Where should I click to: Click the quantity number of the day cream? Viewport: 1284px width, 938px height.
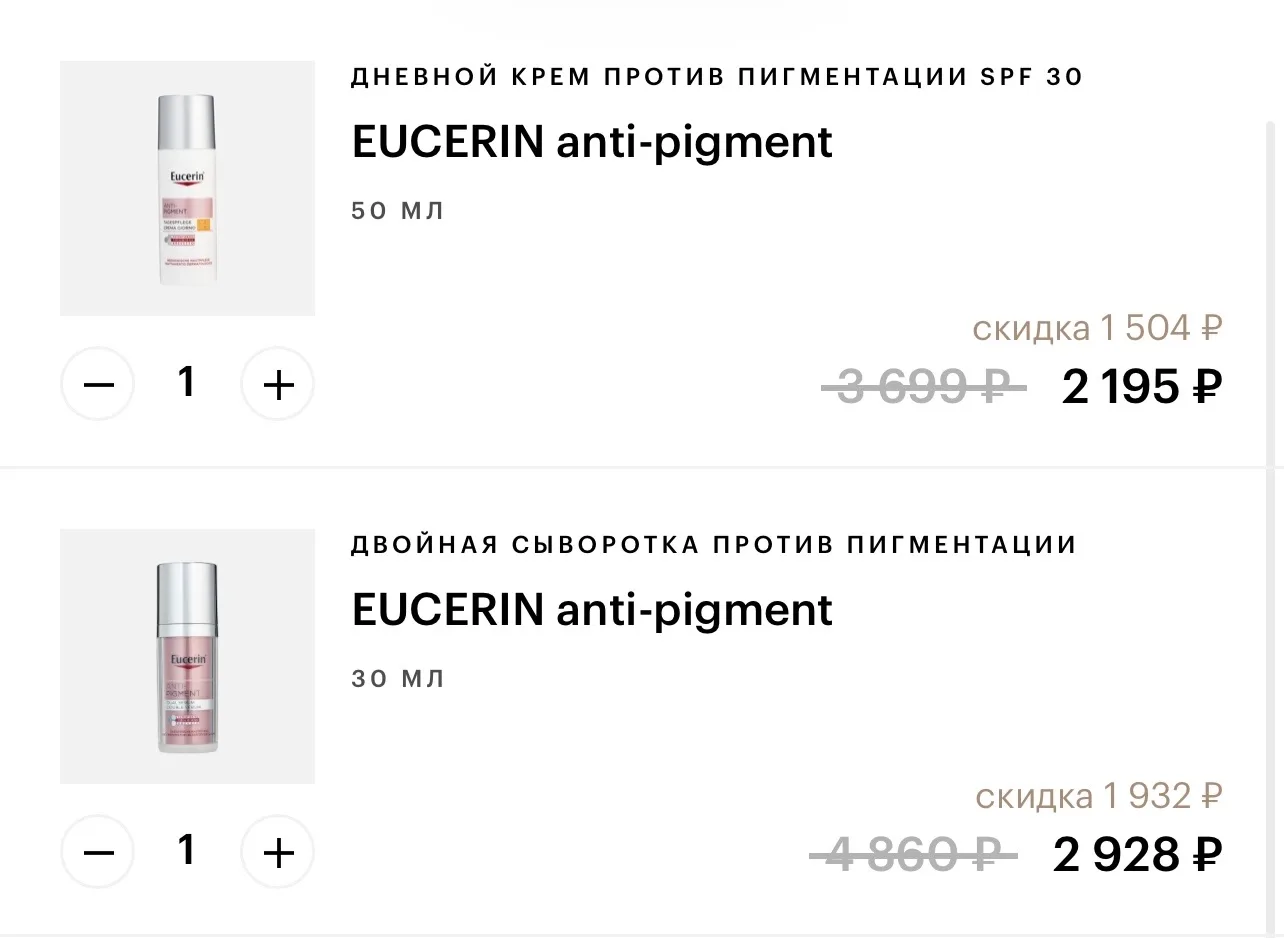[x=187, y=382]
